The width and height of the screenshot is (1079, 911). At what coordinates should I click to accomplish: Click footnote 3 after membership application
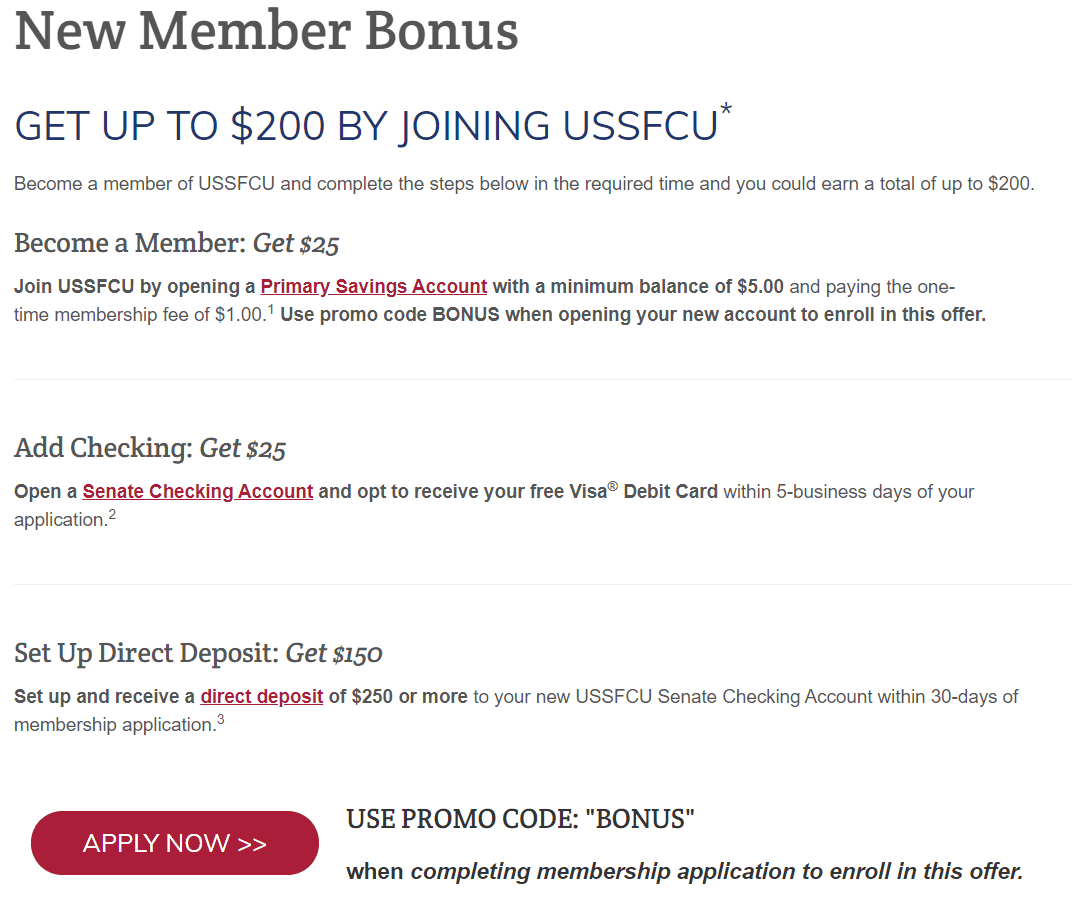pyautogui.click(x=221, y=720)
